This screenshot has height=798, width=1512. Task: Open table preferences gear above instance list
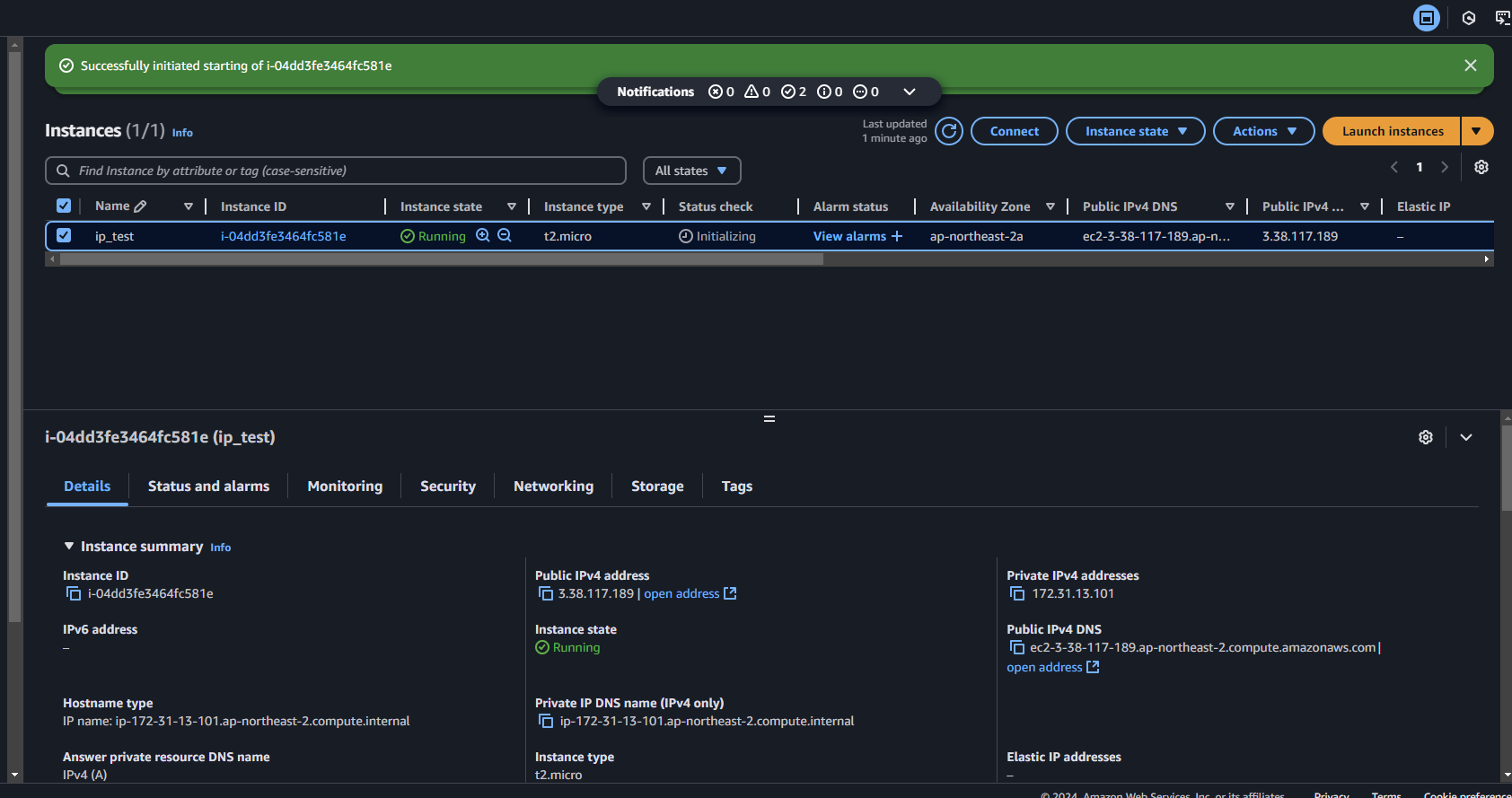tap(1481, 167)
